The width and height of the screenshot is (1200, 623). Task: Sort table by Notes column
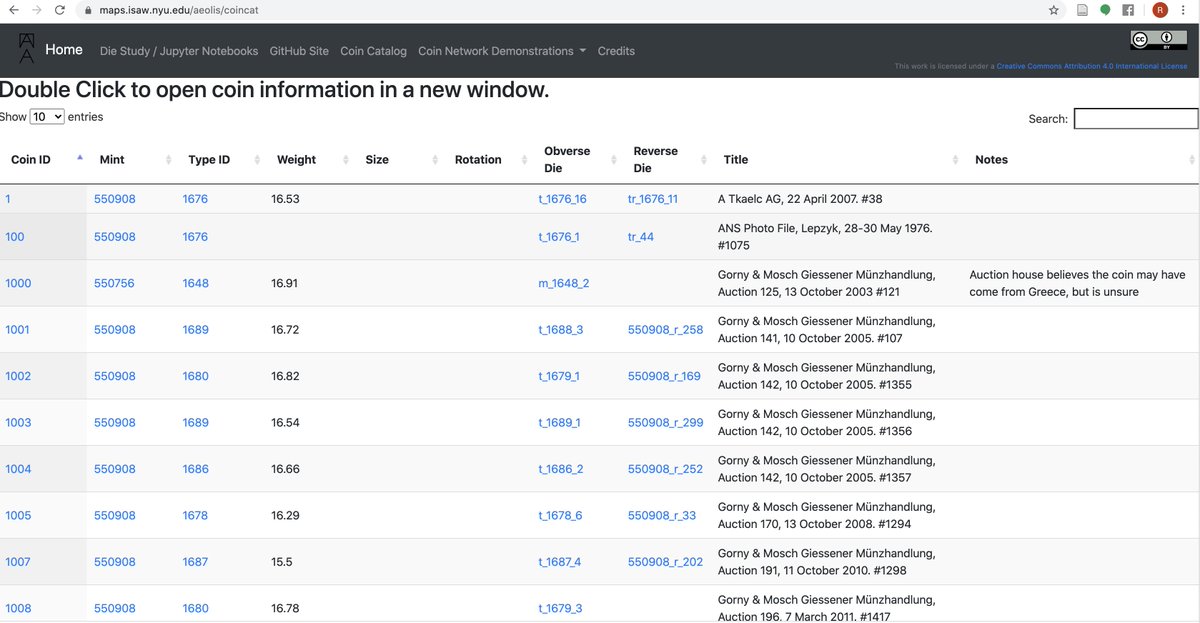point(1082,160)
